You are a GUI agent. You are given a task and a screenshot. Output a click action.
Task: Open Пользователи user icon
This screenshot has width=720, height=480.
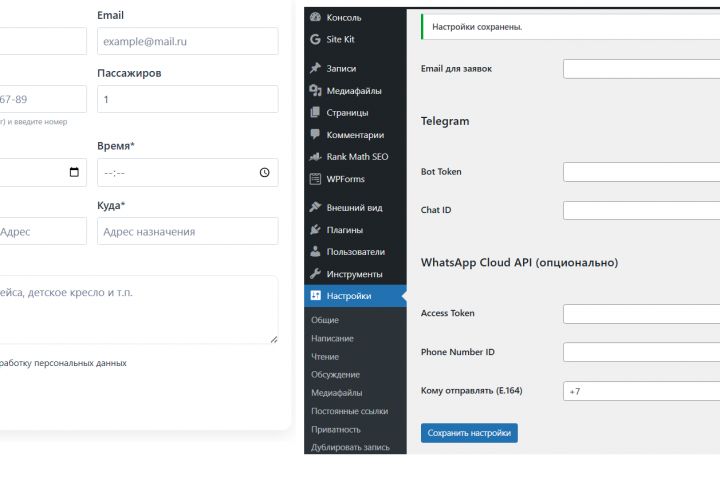click(316, 252)
